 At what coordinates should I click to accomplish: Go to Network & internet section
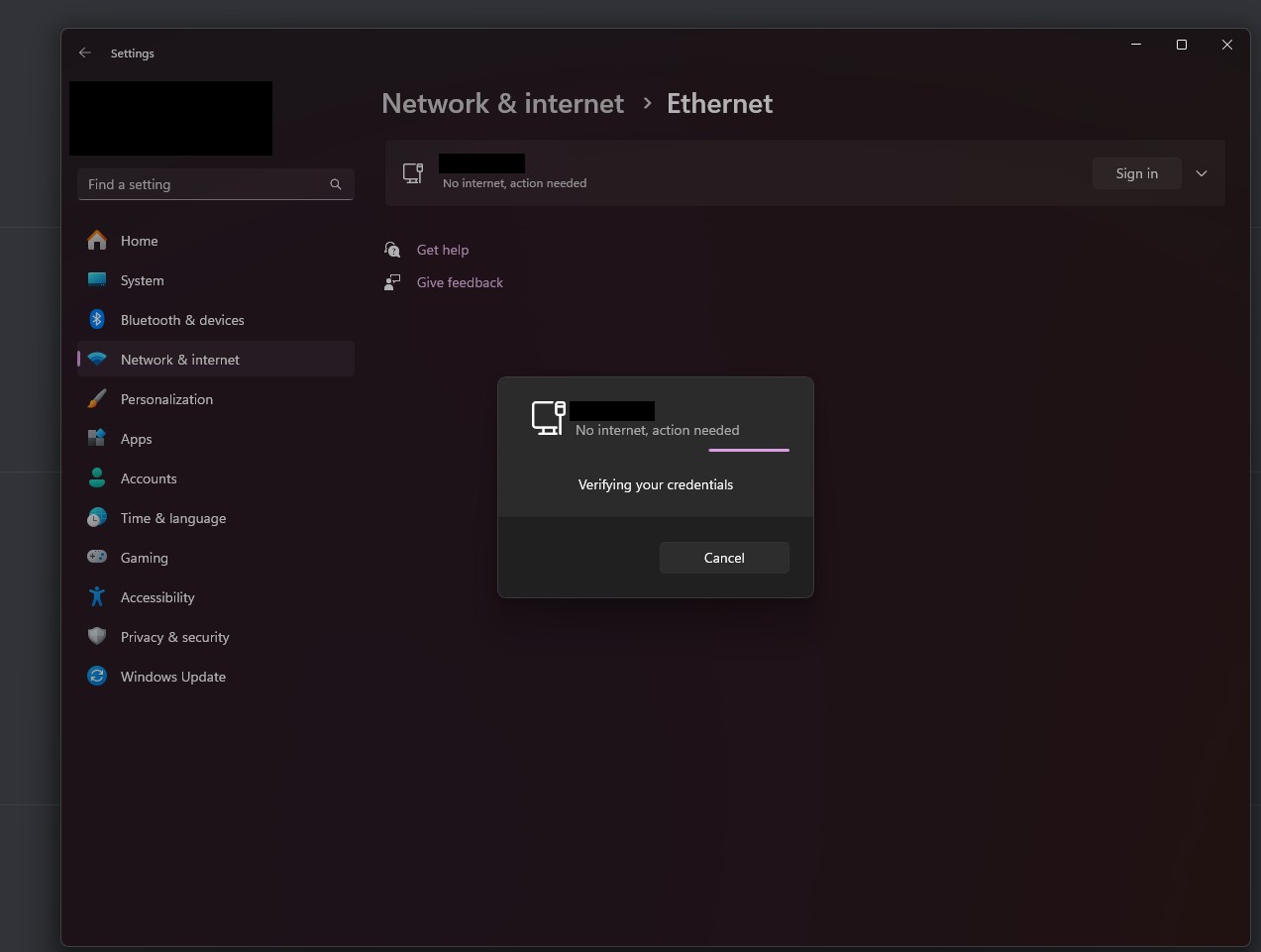click(x=180, y=360)
